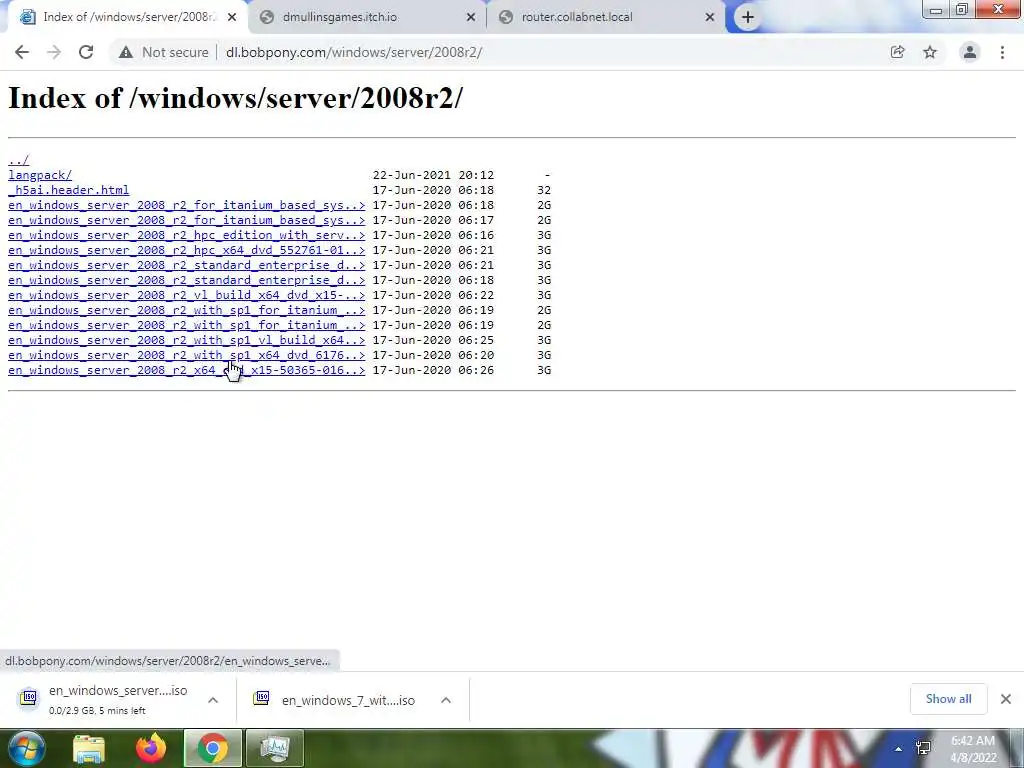Image resolution: width=1024 pixels, height=768 pixels.
Task: Click the page heading Index of /windows/server/2008r2/
Action: pos(235,98)
